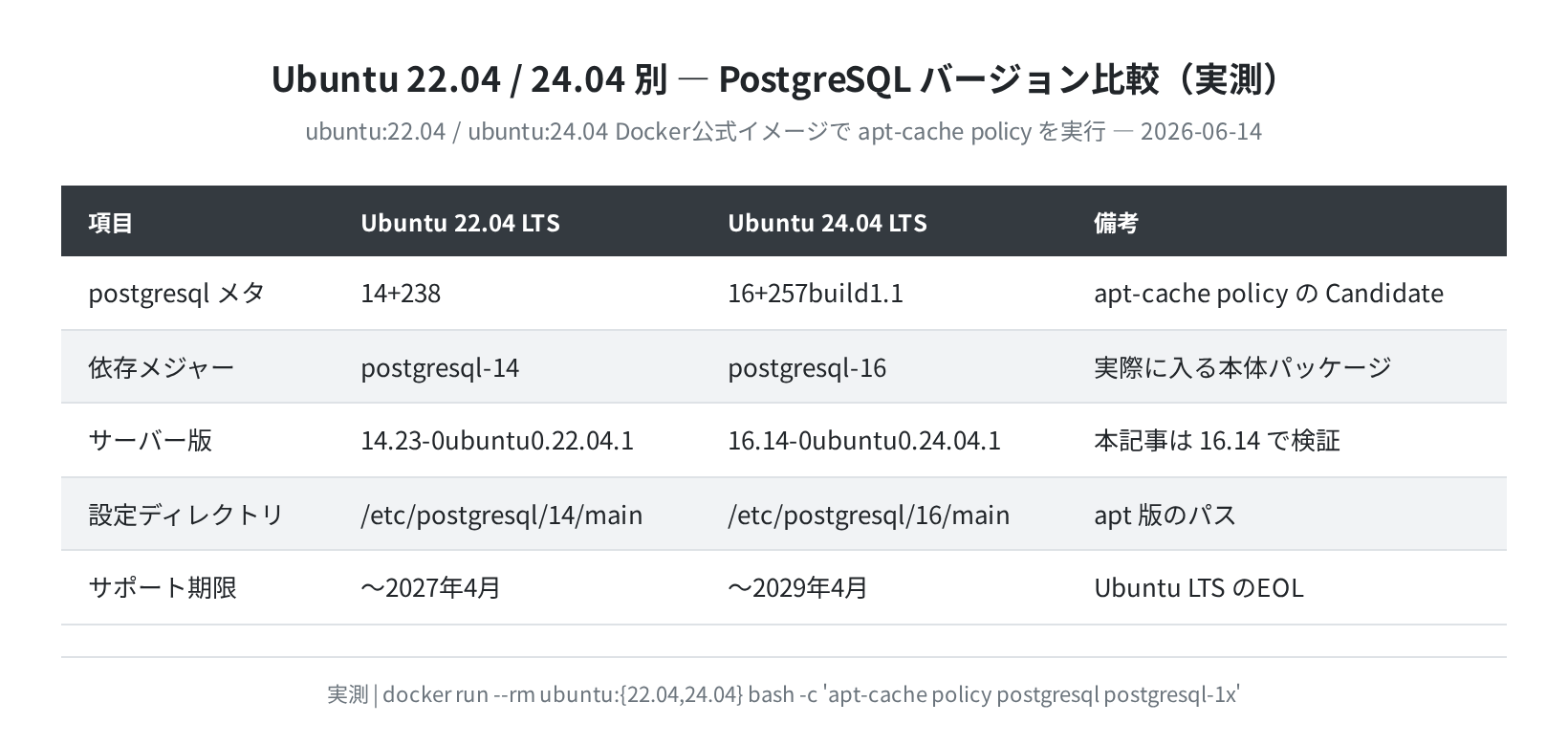Click the 備考 column header

pyautogui.click(x=1116, y=223)
